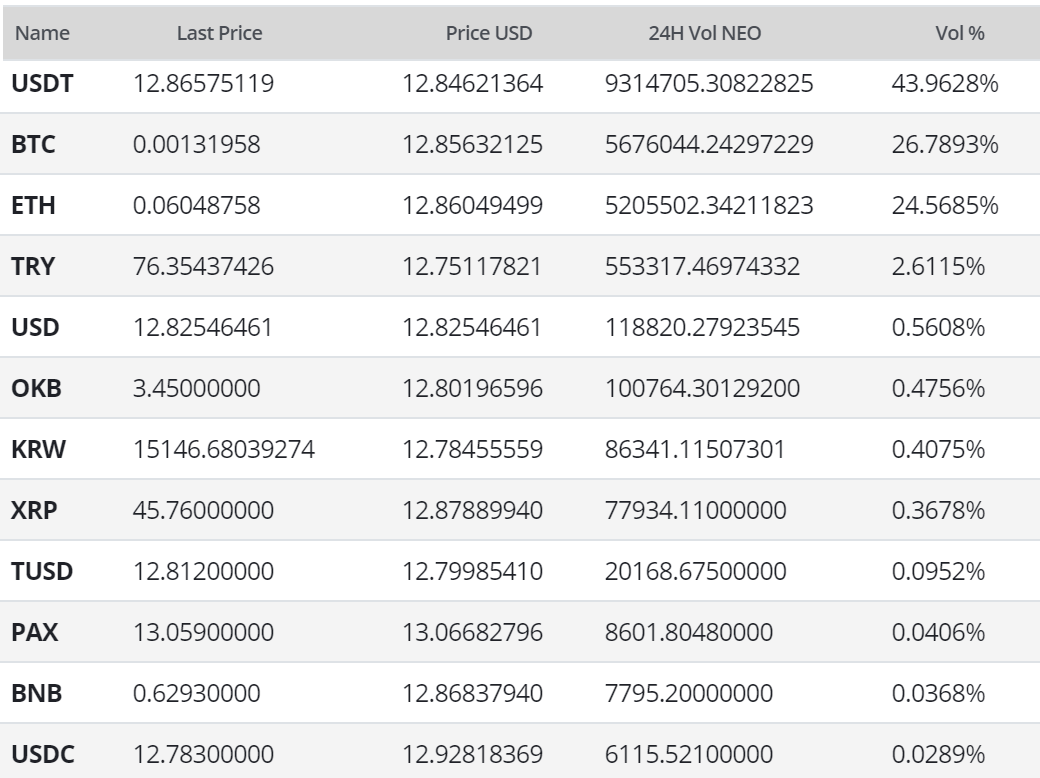Image resolution: width=1040 pixels, height=778 pixels.
Task: Click USDC volume 6115.52100000
Action: coord(689,755)
